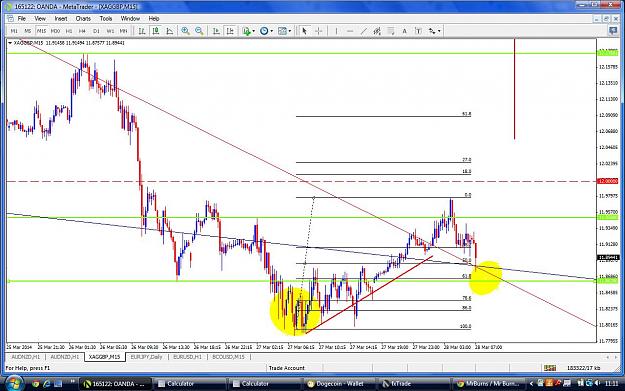Open the File menu
The width and height of the screenshot is (625, 391).
pyautogui.click(x=22, y=18)
